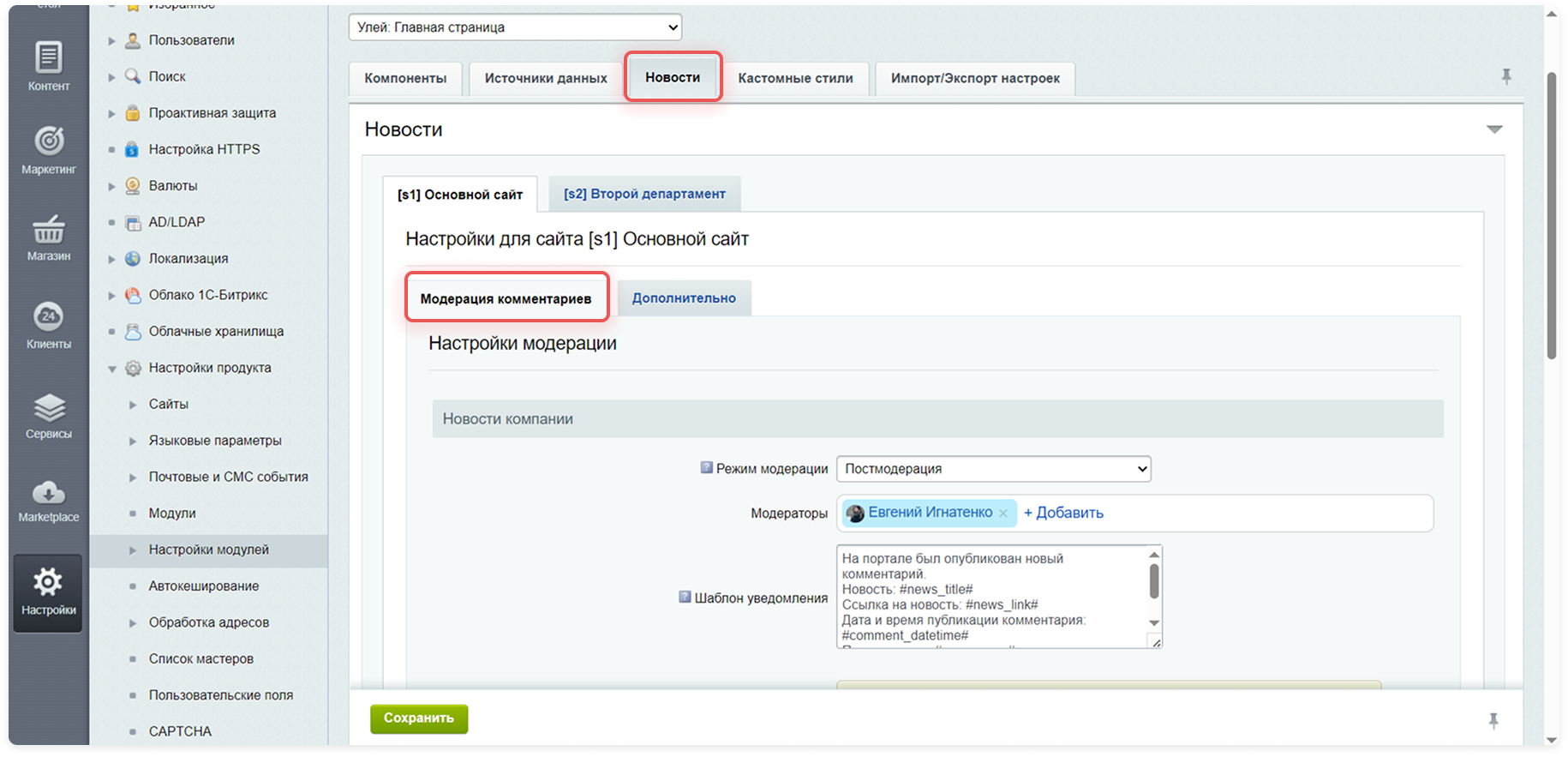Expand the Пользователи tree node
The width and height of the screenshot is (1568, 757).
(111, 40)
